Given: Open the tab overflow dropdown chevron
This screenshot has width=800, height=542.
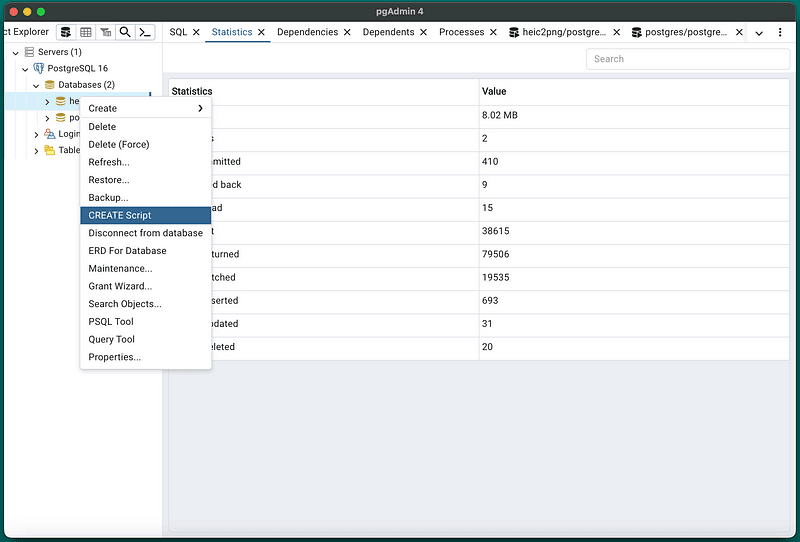Looking at the screenshot, I should coord(759,33).
